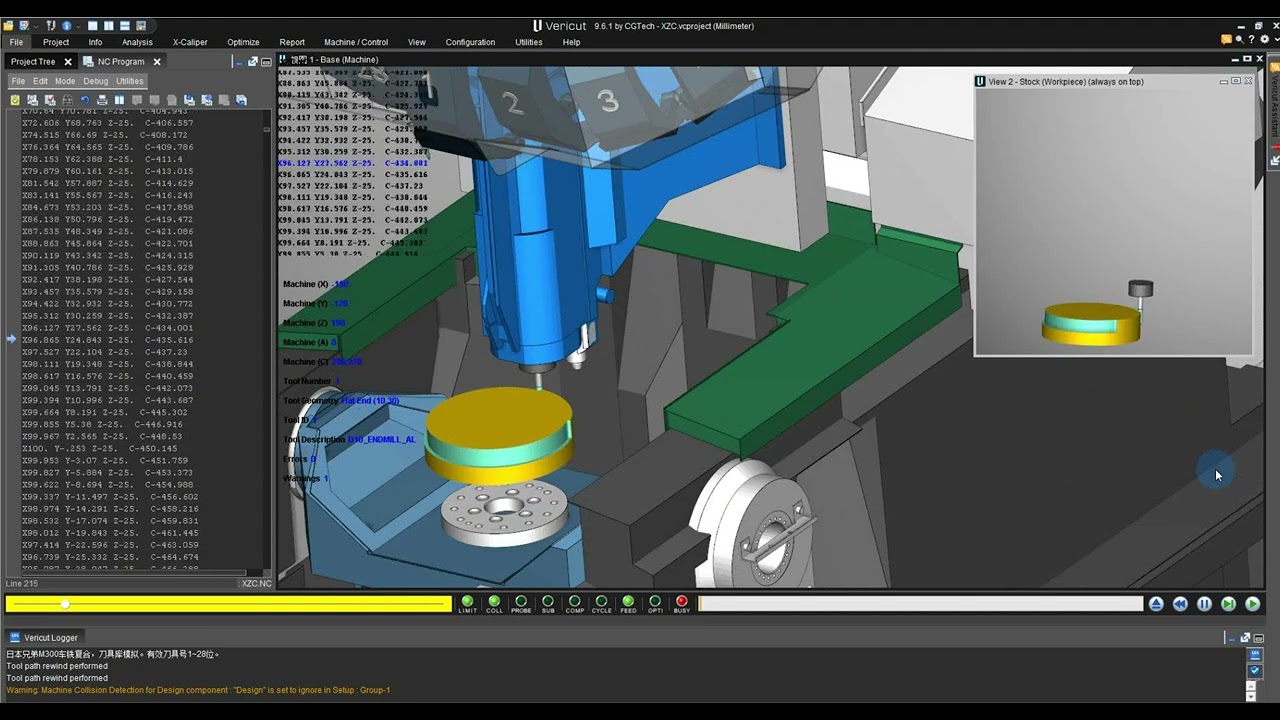Open the tool manager wrench icon
The image size is (1280, 720).
[51, 26]
